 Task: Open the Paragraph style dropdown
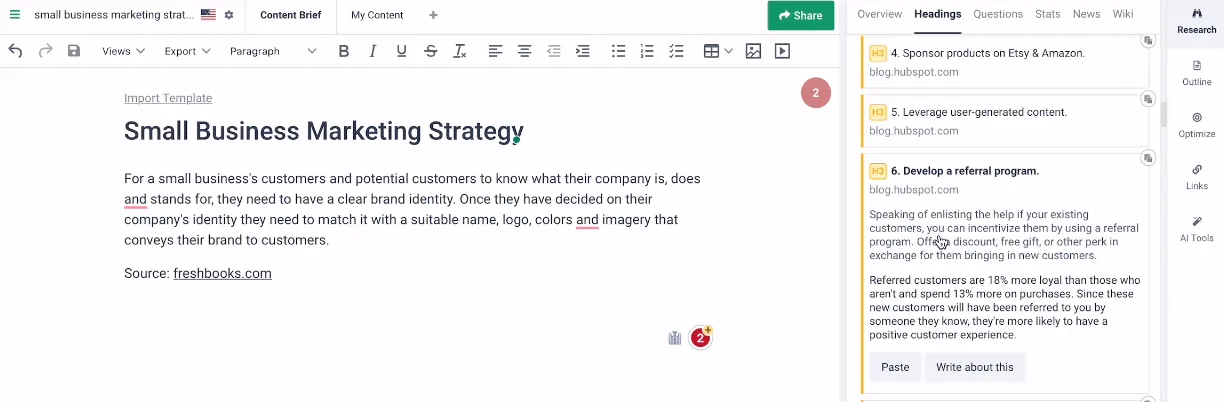[272, 51]
